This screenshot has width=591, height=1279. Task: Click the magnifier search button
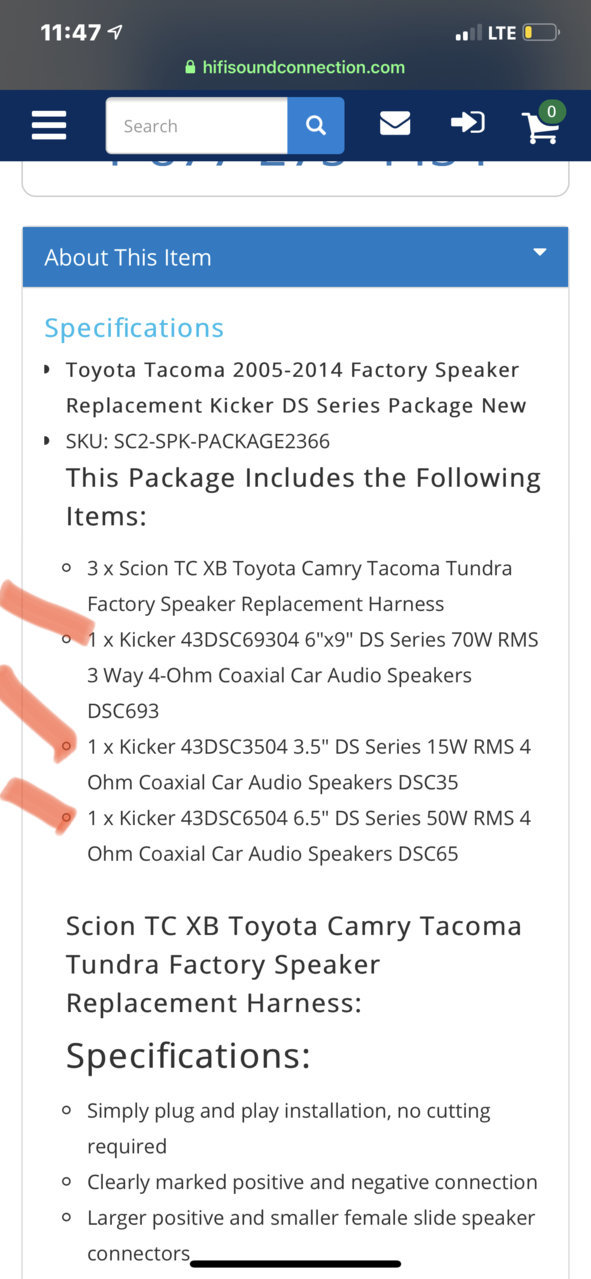[x=316, y=126]
